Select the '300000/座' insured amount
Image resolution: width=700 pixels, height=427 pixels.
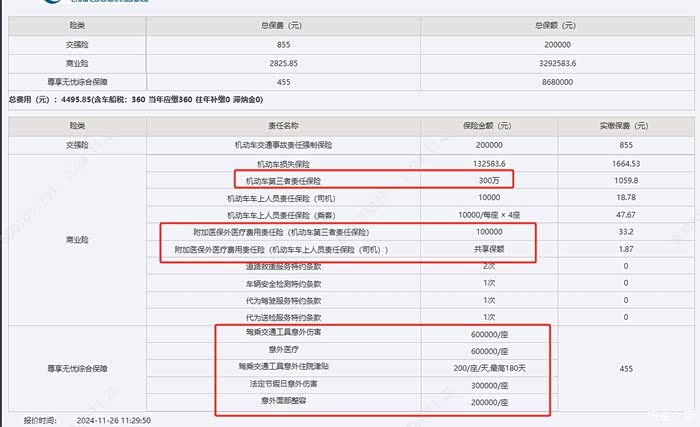tap(489, 386)
